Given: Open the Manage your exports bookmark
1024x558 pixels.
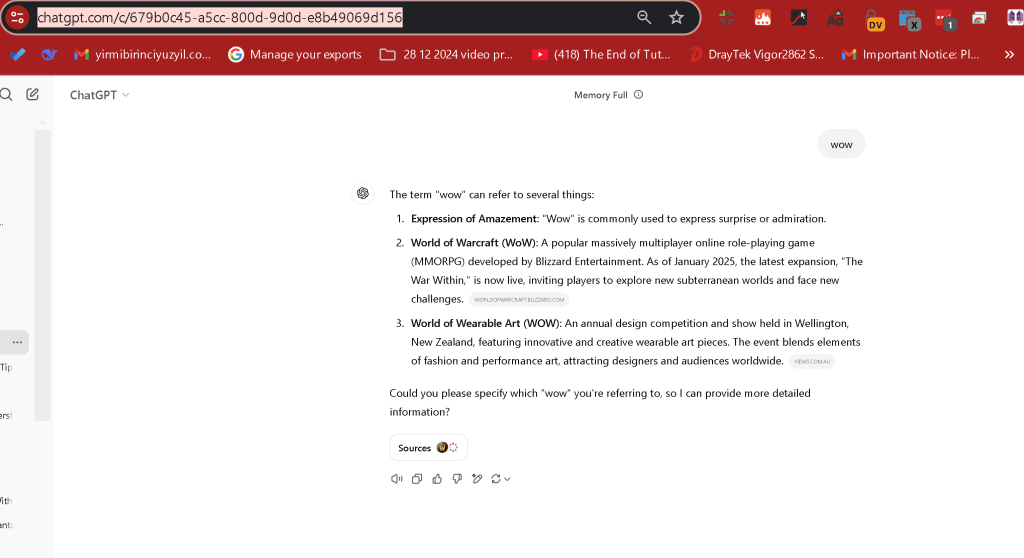Looking at the screenshot, I should pyautogui.click(x=295, y=55).
